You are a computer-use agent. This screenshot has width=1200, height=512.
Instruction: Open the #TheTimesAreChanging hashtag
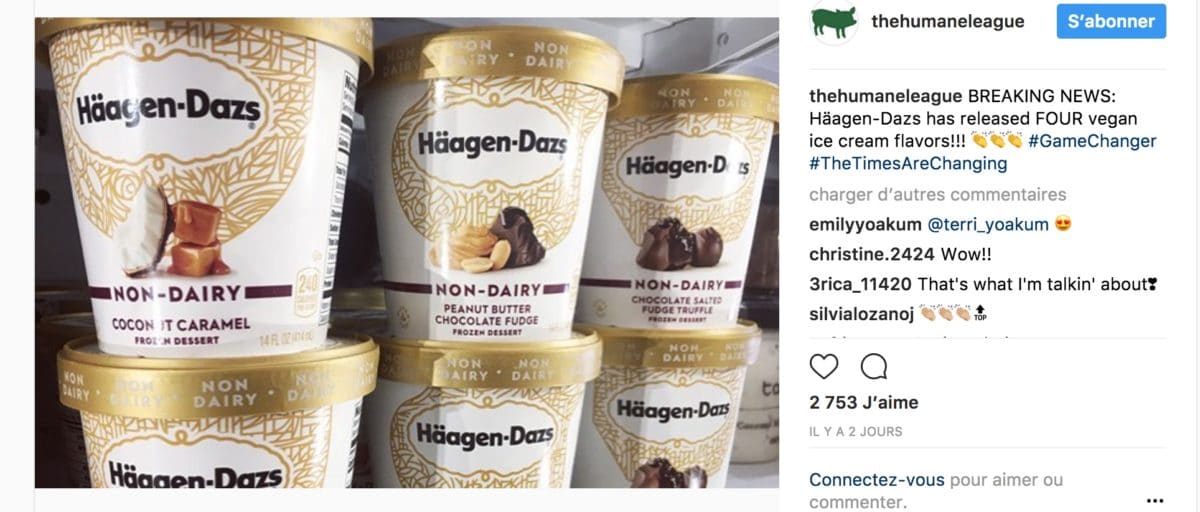pos(908,163)
